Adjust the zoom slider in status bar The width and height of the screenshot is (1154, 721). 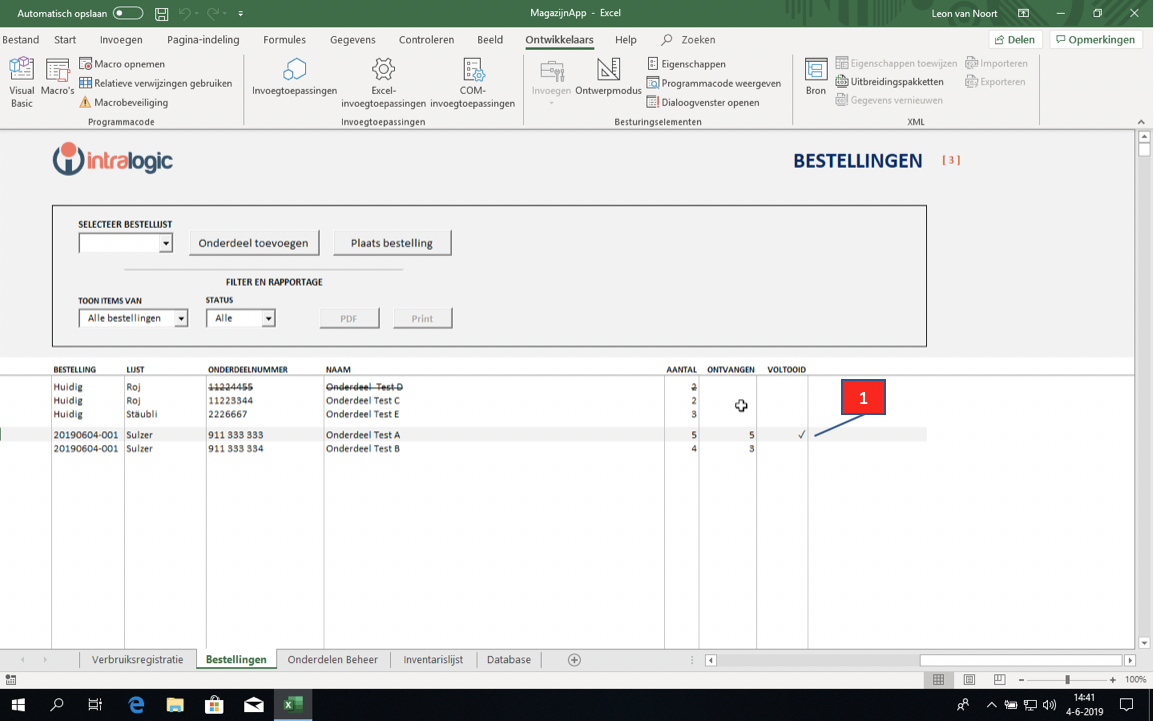point(1067,680)
